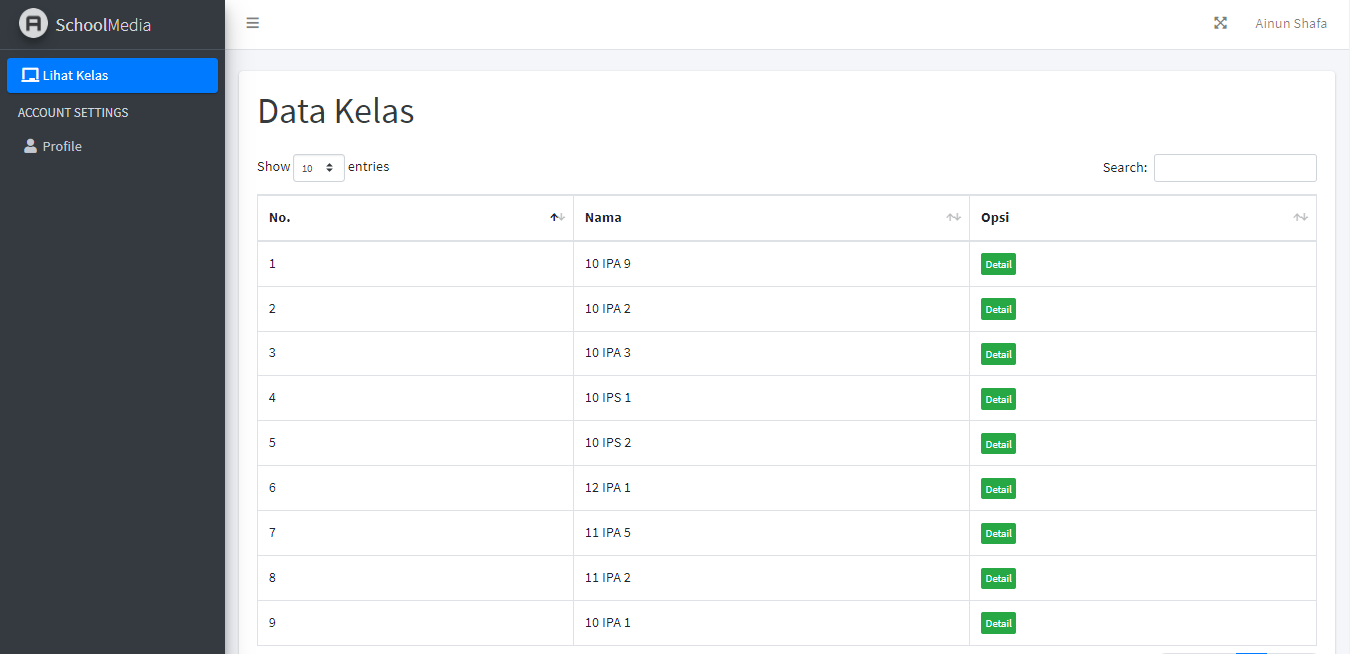
Task: Click the person icon beside Profile
Action: point(30,146)
